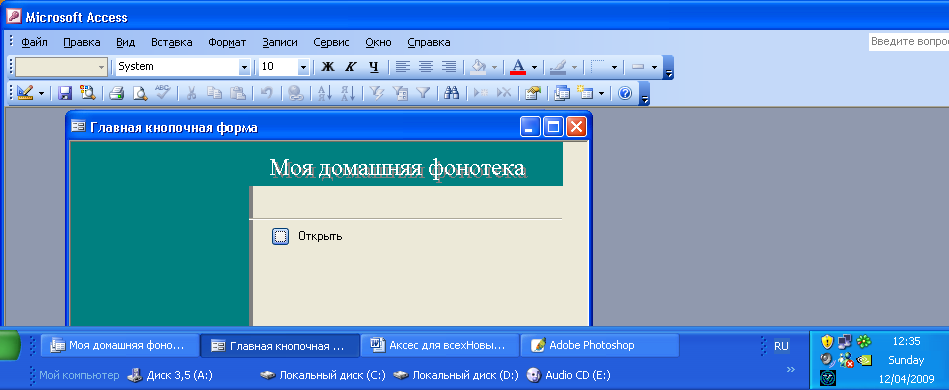949x390 pixels.
Task: Open the Fill Color dropdown arrow
Action: point(494,67)
